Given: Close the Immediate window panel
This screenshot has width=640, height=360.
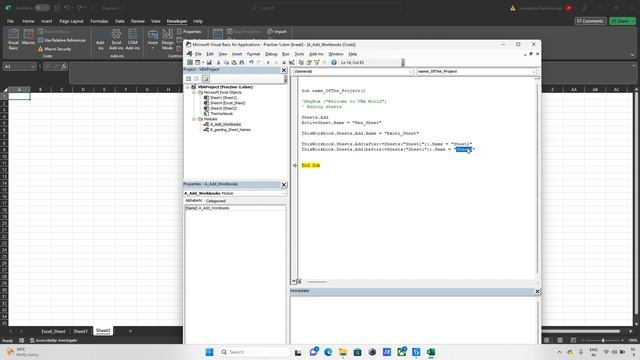Looking at the screenshot, I should [537, 291].
